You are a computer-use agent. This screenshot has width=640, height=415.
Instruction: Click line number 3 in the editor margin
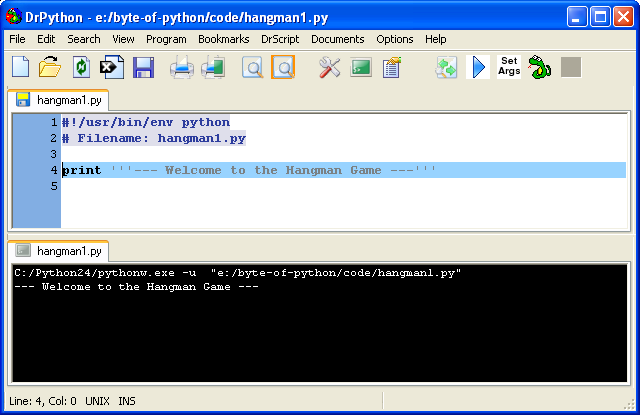click(x=54, y=154)
